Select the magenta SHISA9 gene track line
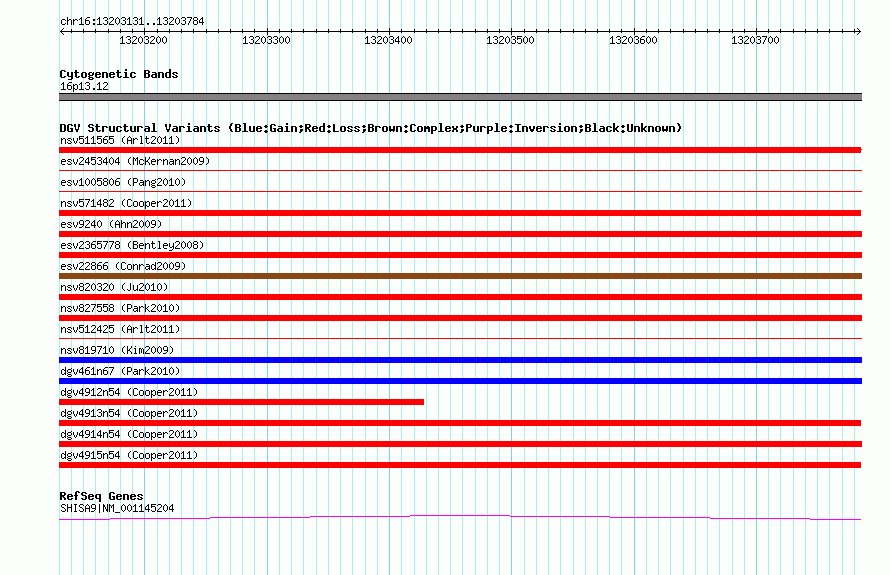Screen dimensions: 890x575 pos(460,517)
